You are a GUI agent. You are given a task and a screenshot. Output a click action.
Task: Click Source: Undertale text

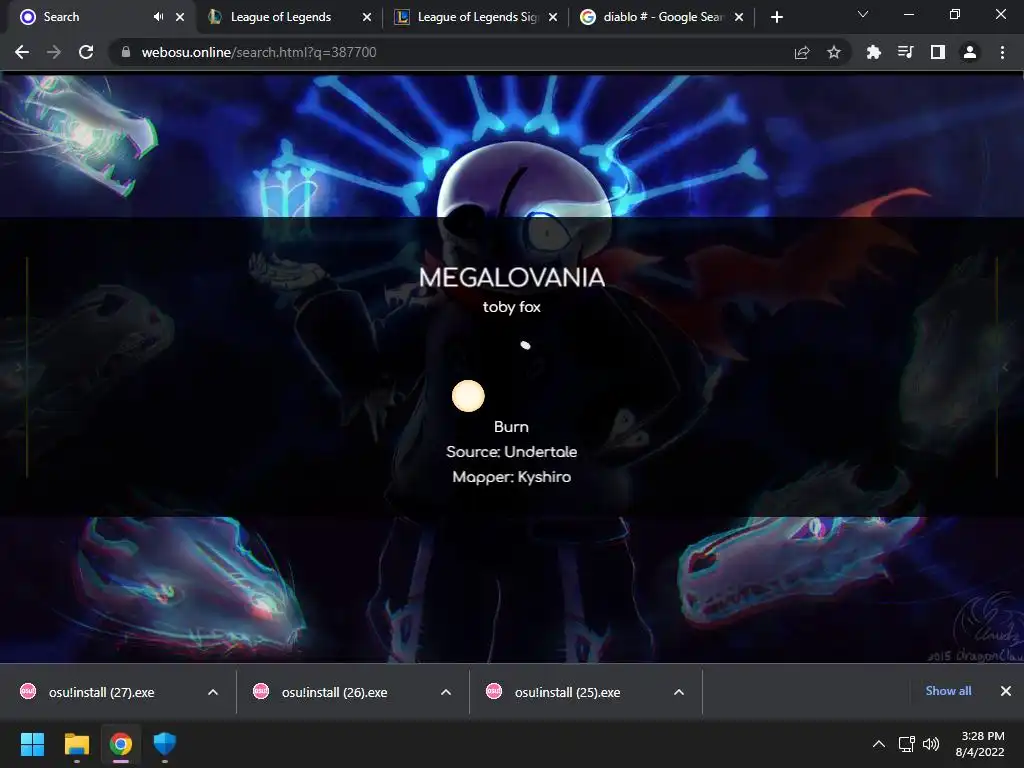(x=511, y=452)
